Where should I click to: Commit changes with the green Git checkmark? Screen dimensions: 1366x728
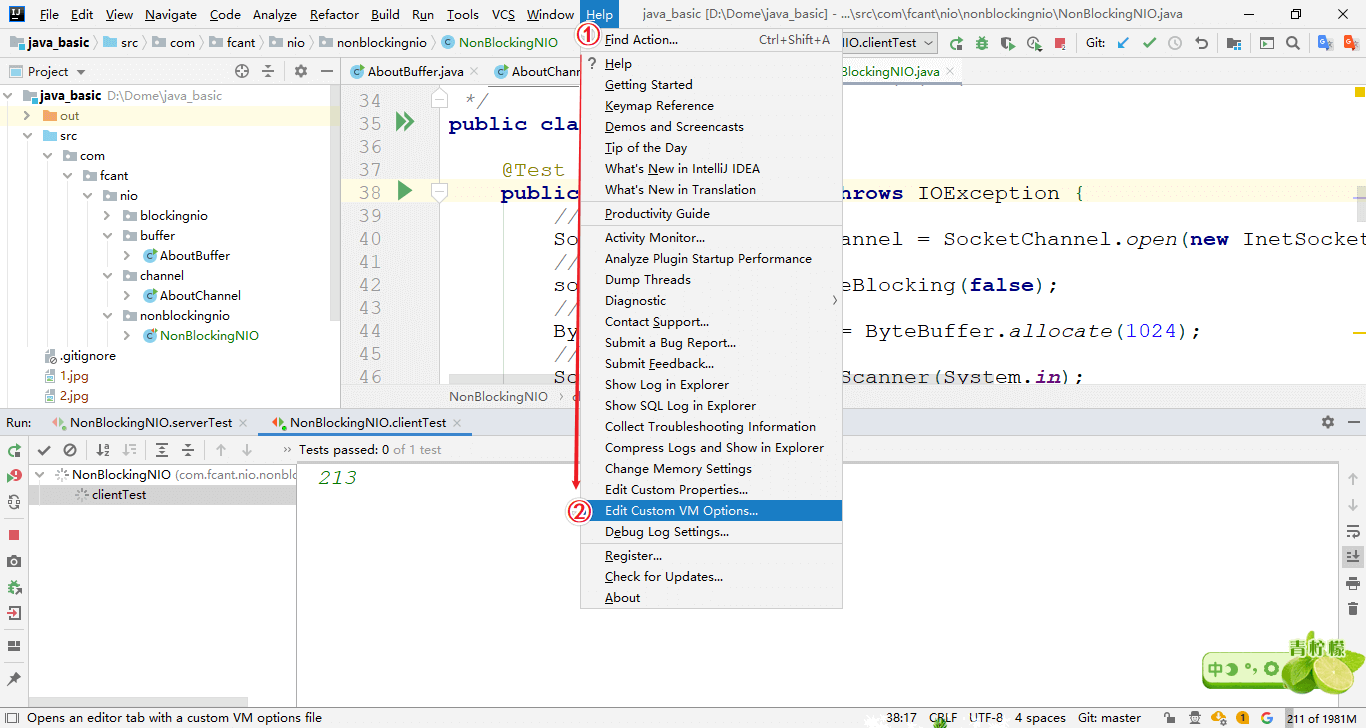coord(1150,43)
